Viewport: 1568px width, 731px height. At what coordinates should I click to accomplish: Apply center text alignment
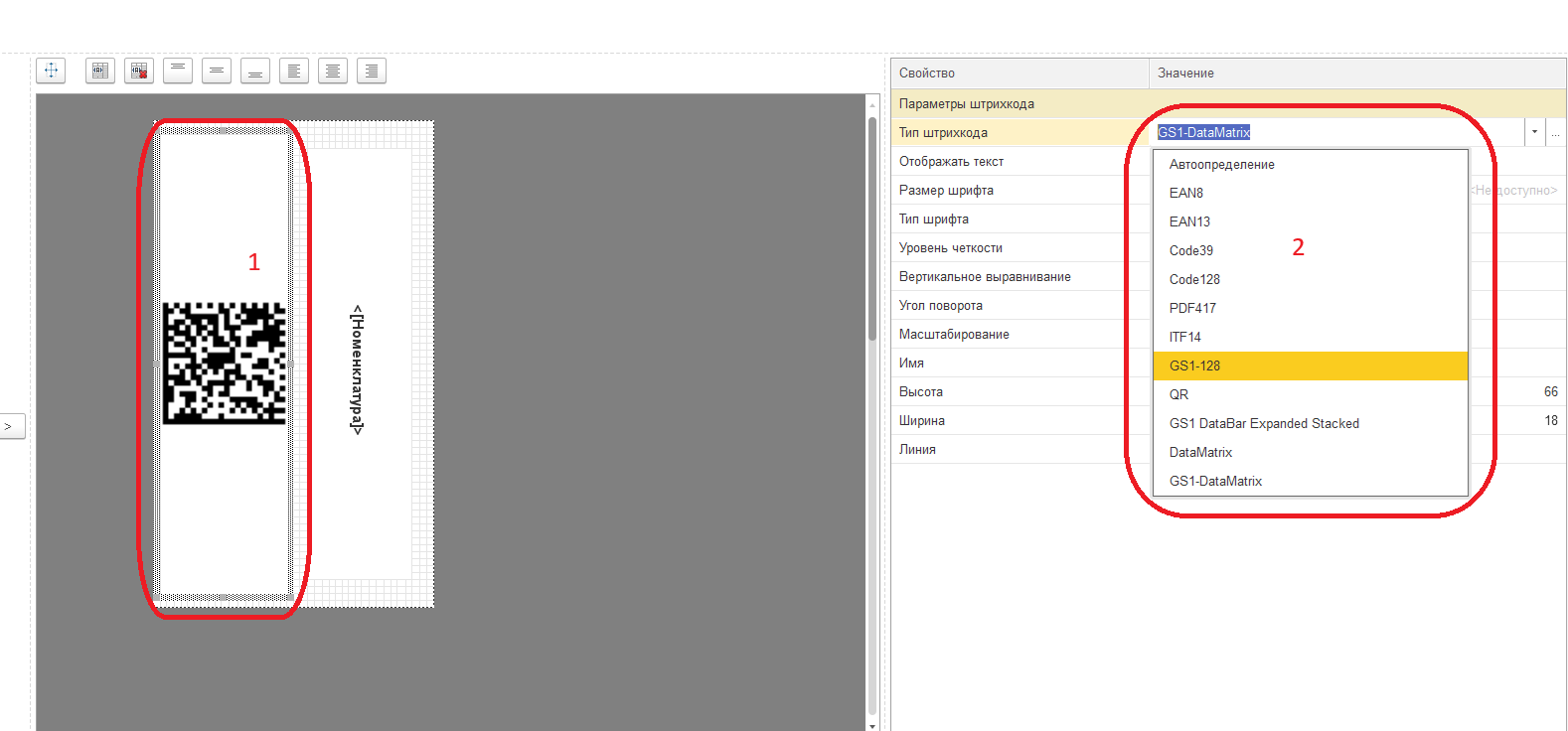(333, 71)
